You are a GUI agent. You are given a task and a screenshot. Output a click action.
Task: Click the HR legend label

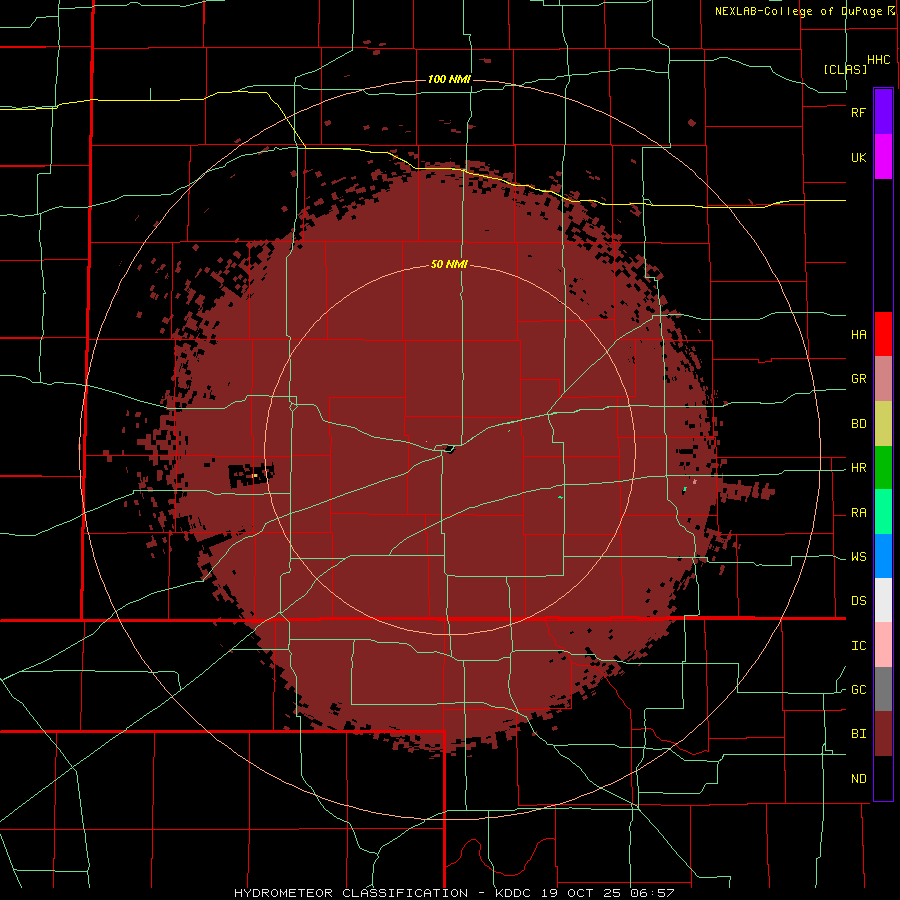858,468
